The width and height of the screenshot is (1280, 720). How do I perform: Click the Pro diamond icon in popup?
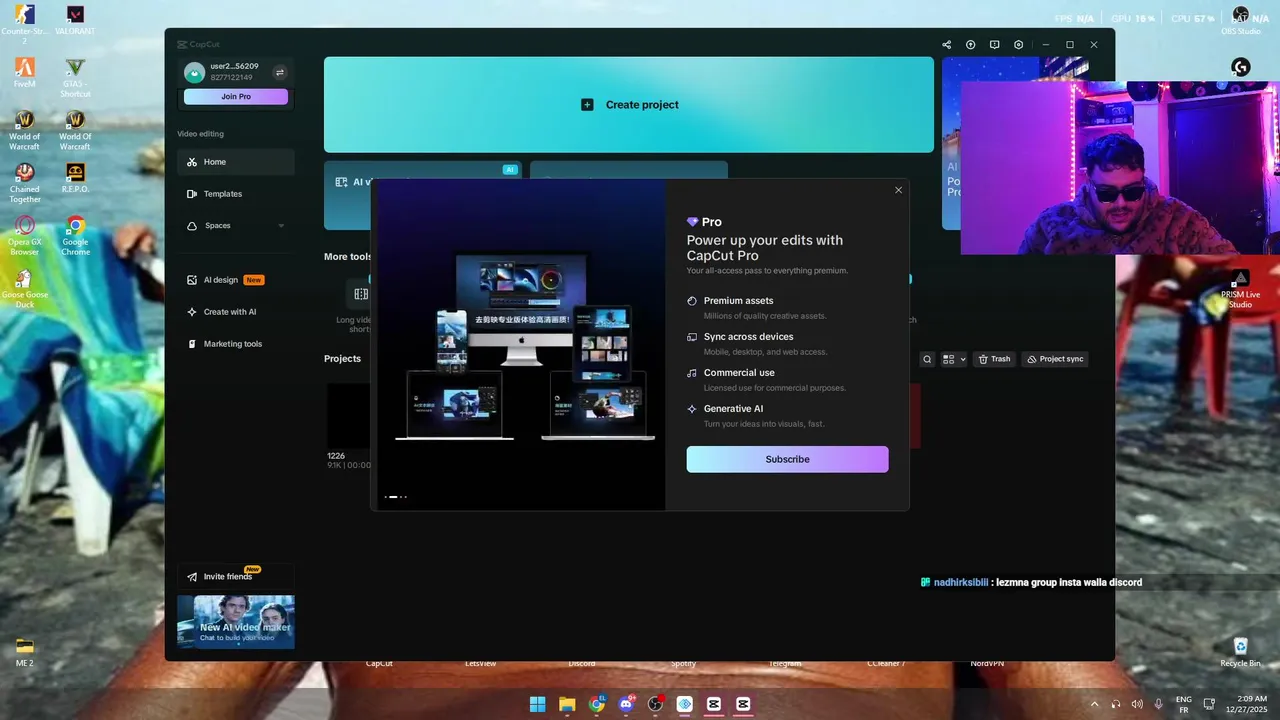[x=692, y=222]
